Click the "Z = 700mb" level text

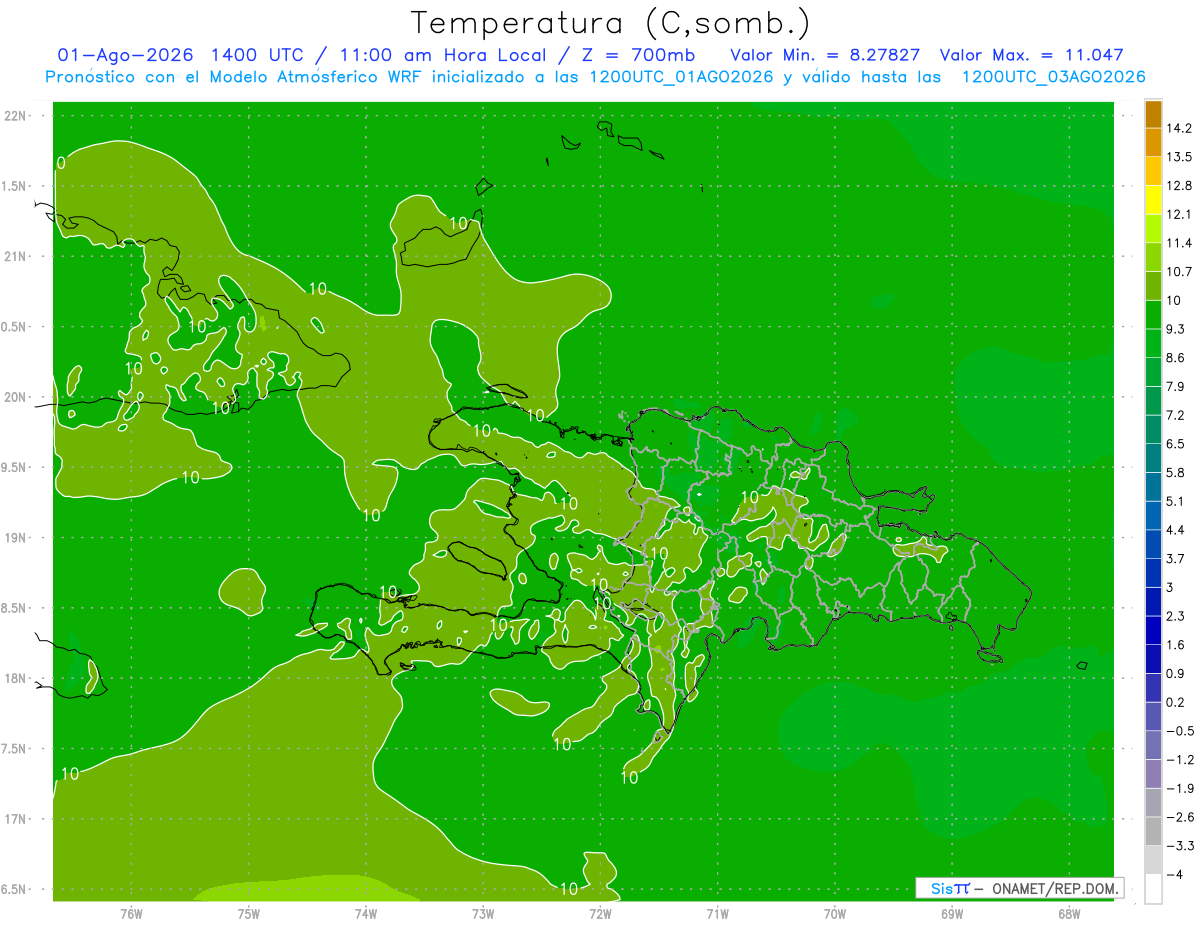pos(640,55)
